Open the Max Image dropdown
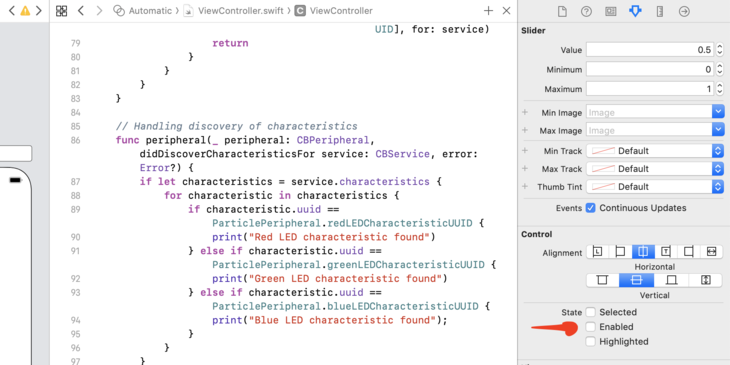 coord(718,130)
